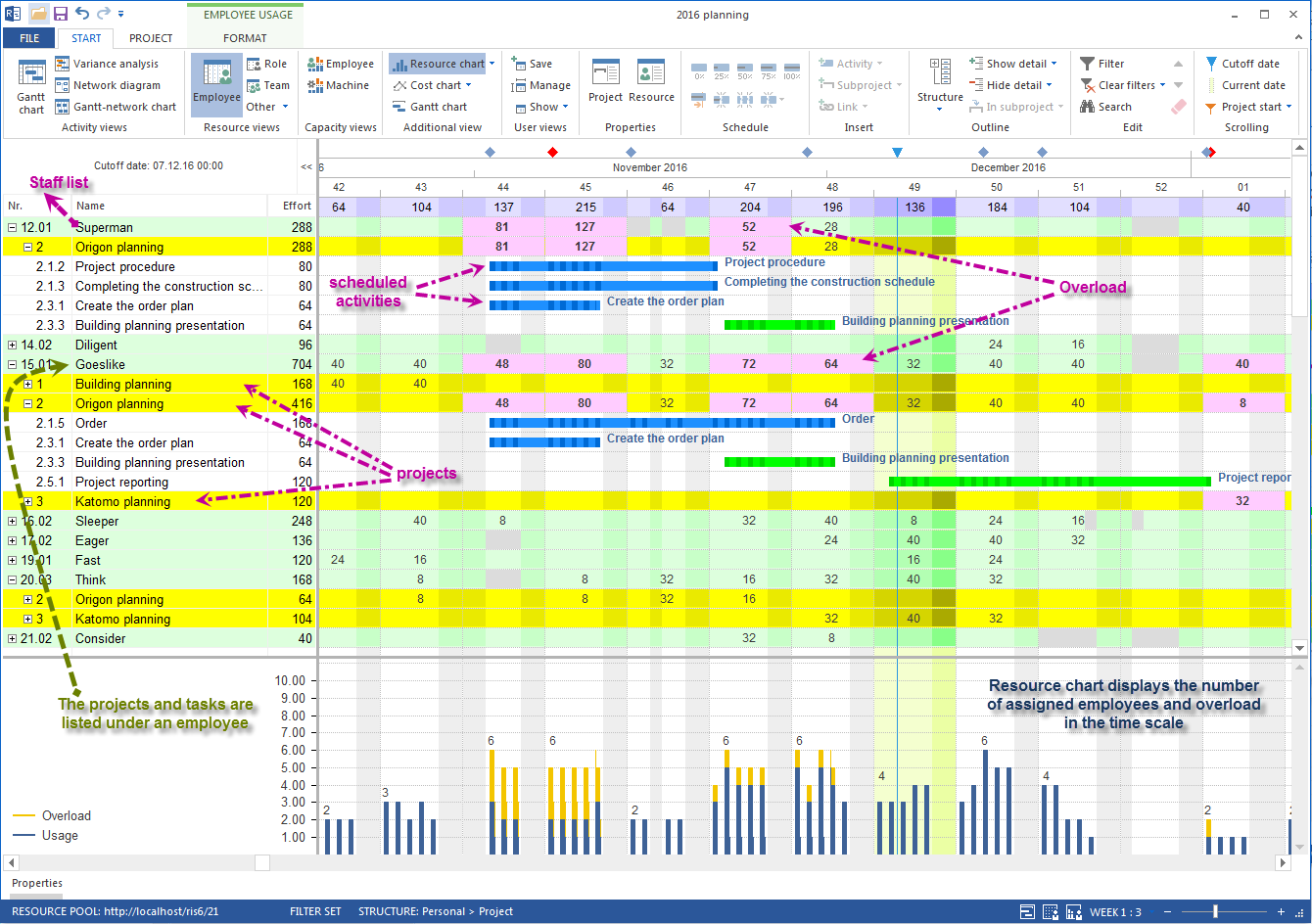Click the Effort column header

pyautogui.click(x=292, y=206)
